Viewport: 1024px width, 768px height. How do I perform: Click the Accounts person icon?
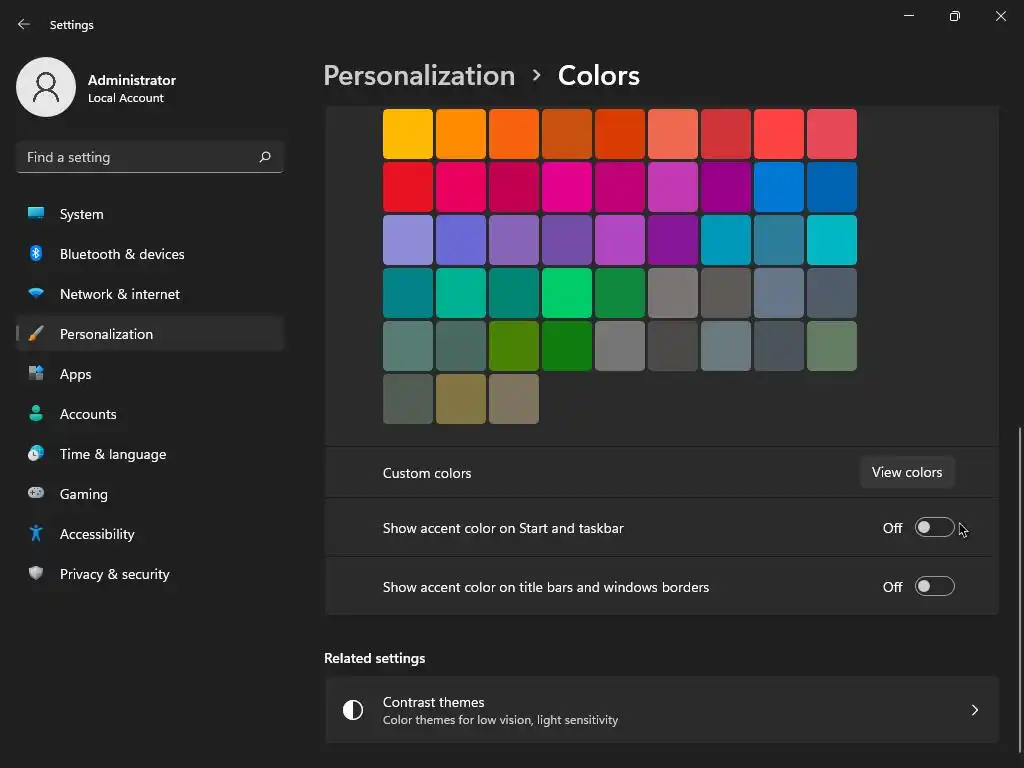[36, 414]
